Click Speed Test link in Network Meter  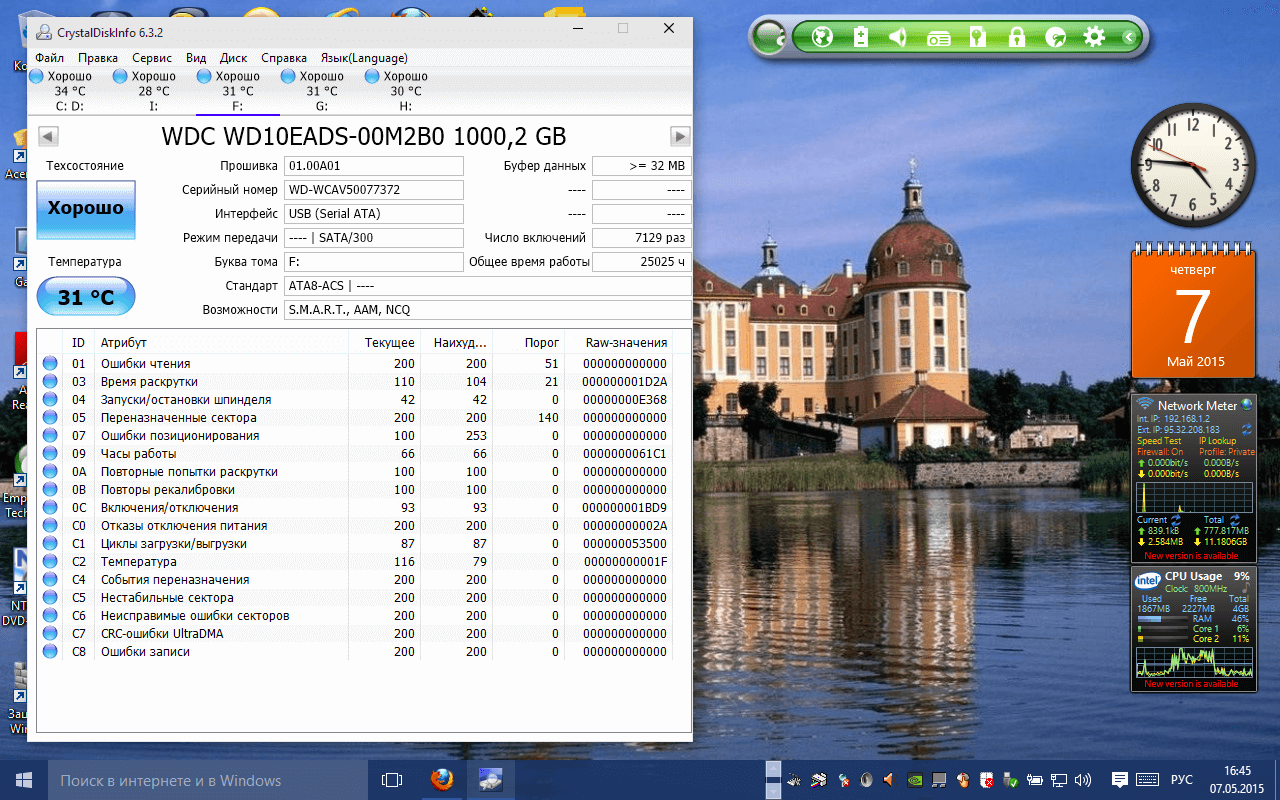(1157, 441)
